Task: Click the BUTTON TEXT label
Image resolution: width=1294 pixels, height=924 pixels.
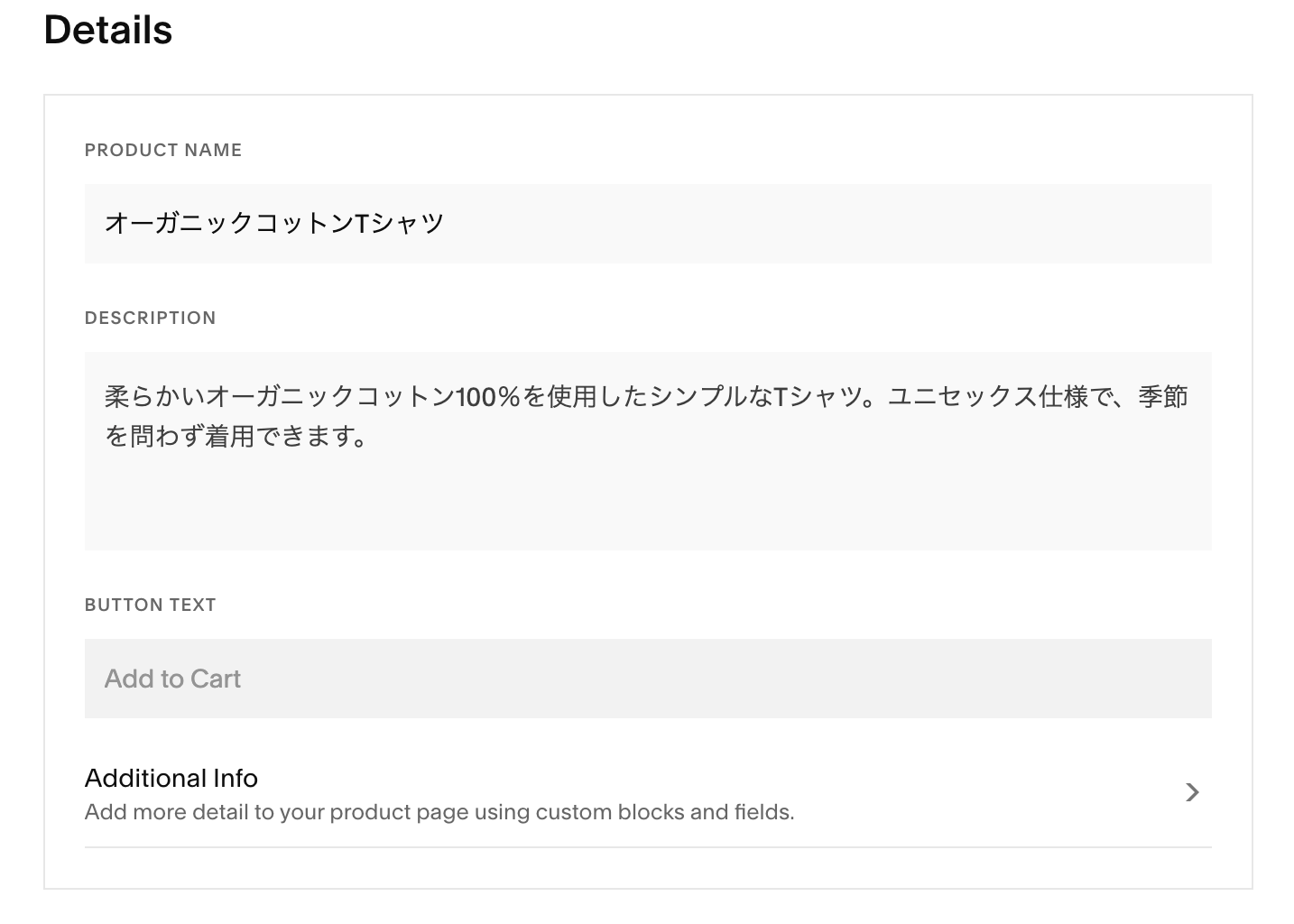Action: pos(150,605)
